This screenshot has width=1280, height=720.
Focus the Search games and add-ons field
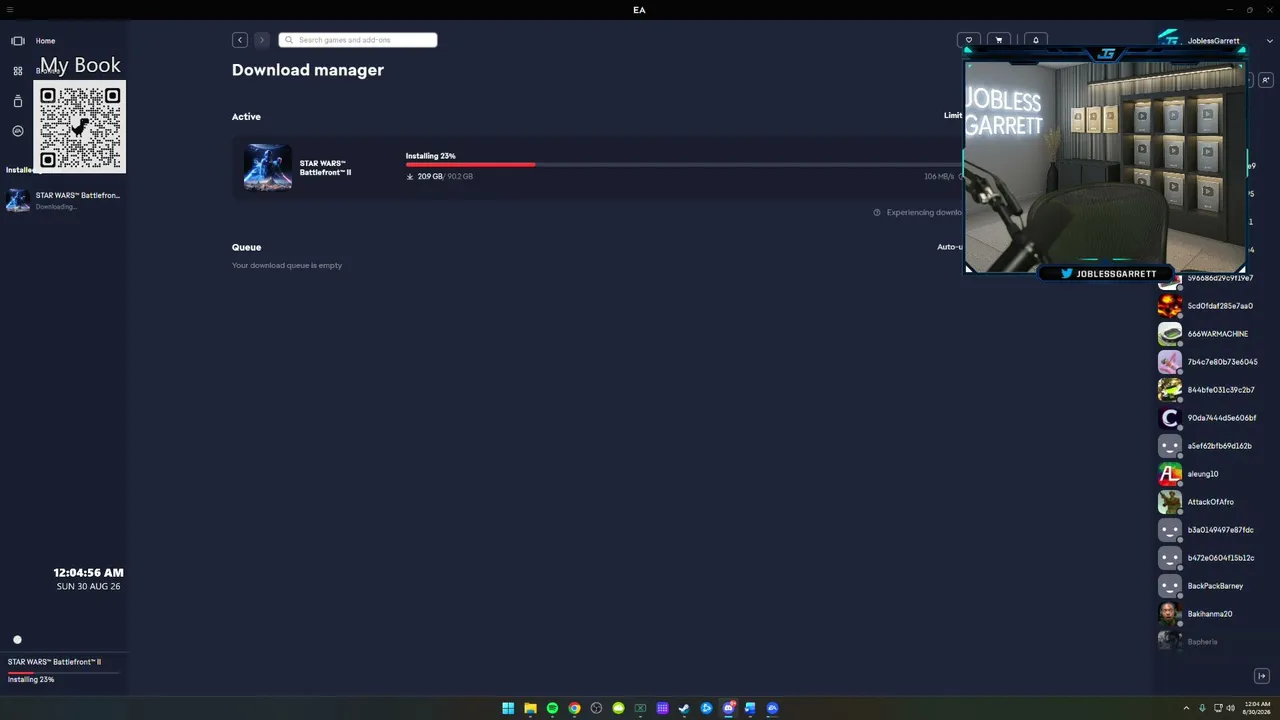[358, 40]
